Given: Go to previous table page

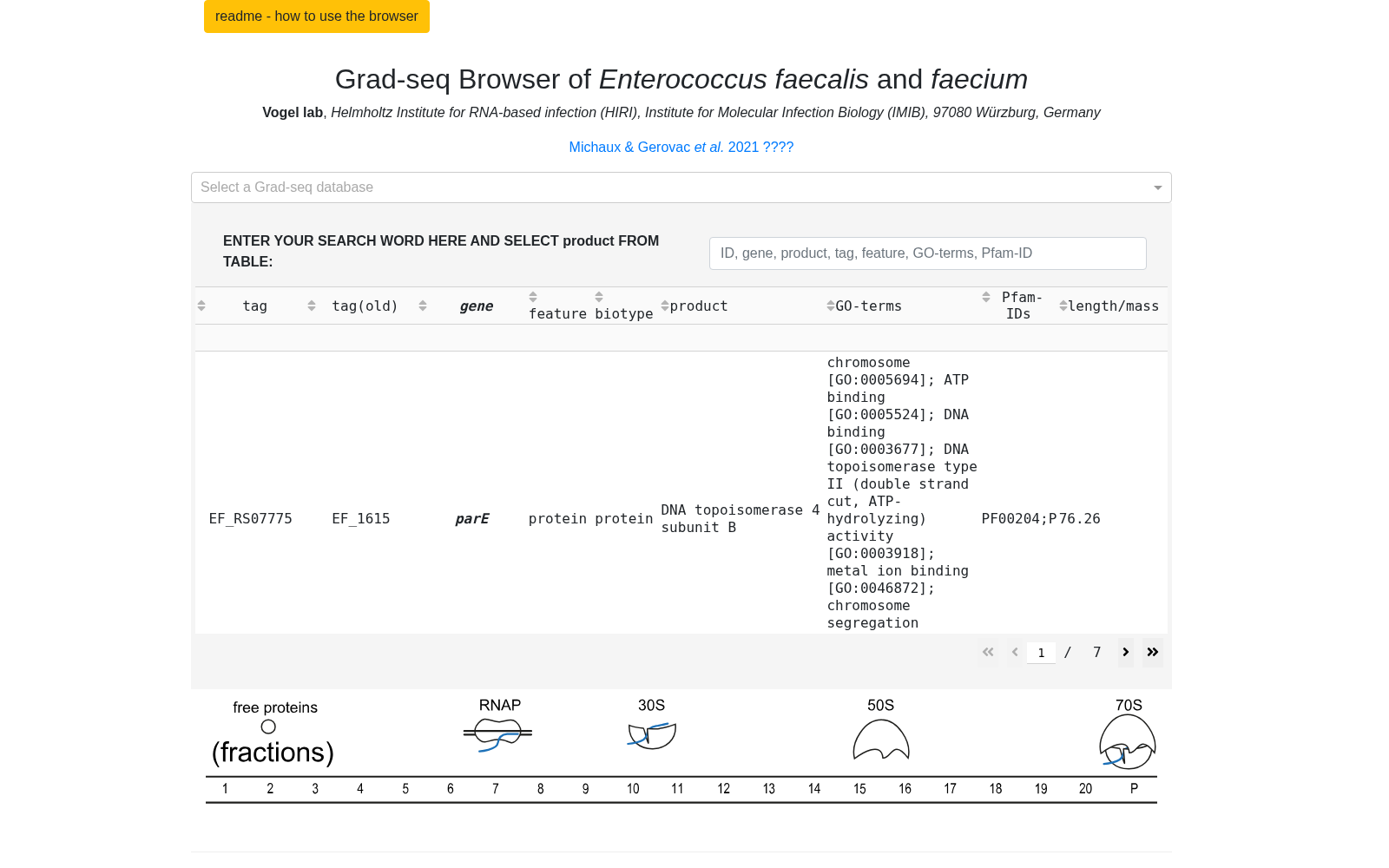Looking at the screenshot, I should click(x=1015, y=652).
